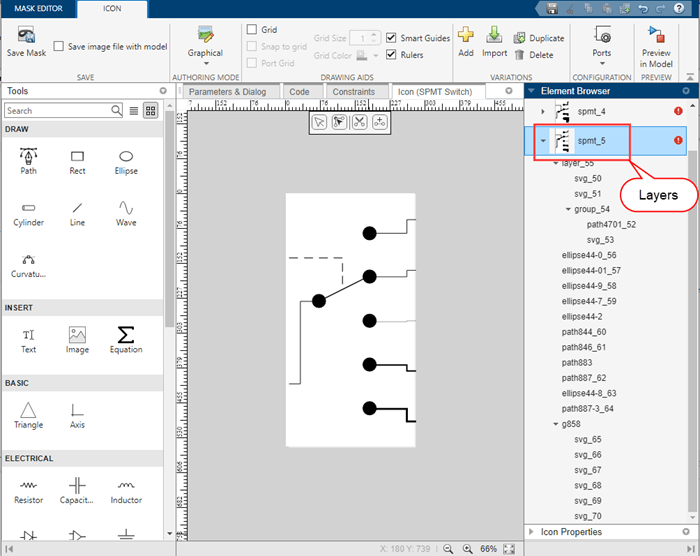Click Preview in Model
The width and height of the screenshot is (700, 556).
tap(656, 46)
